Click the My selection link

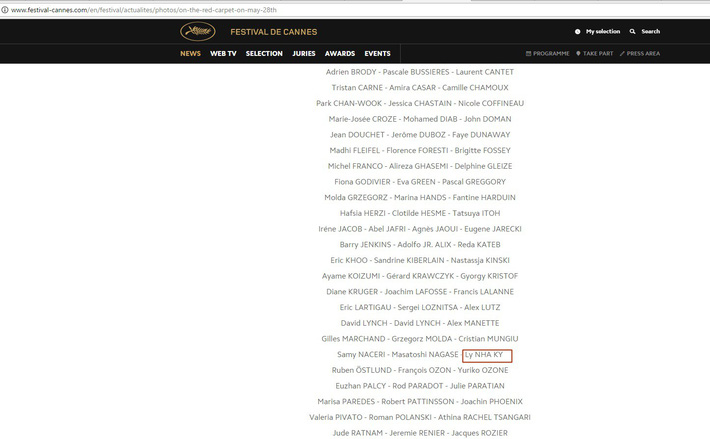(603, 32)
